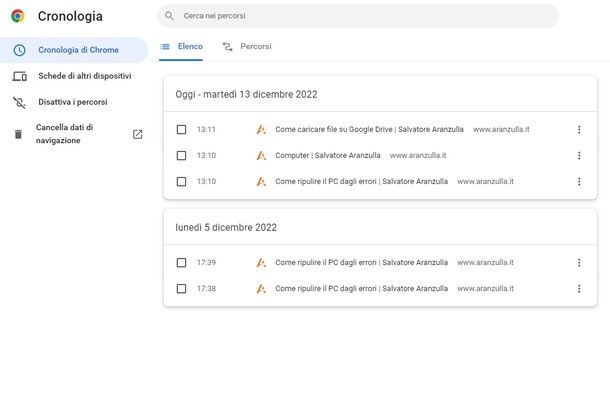Open the 17:39 'Come ripulire il PC' link
This screenshot has height=410, width=610.
[361, 262]
